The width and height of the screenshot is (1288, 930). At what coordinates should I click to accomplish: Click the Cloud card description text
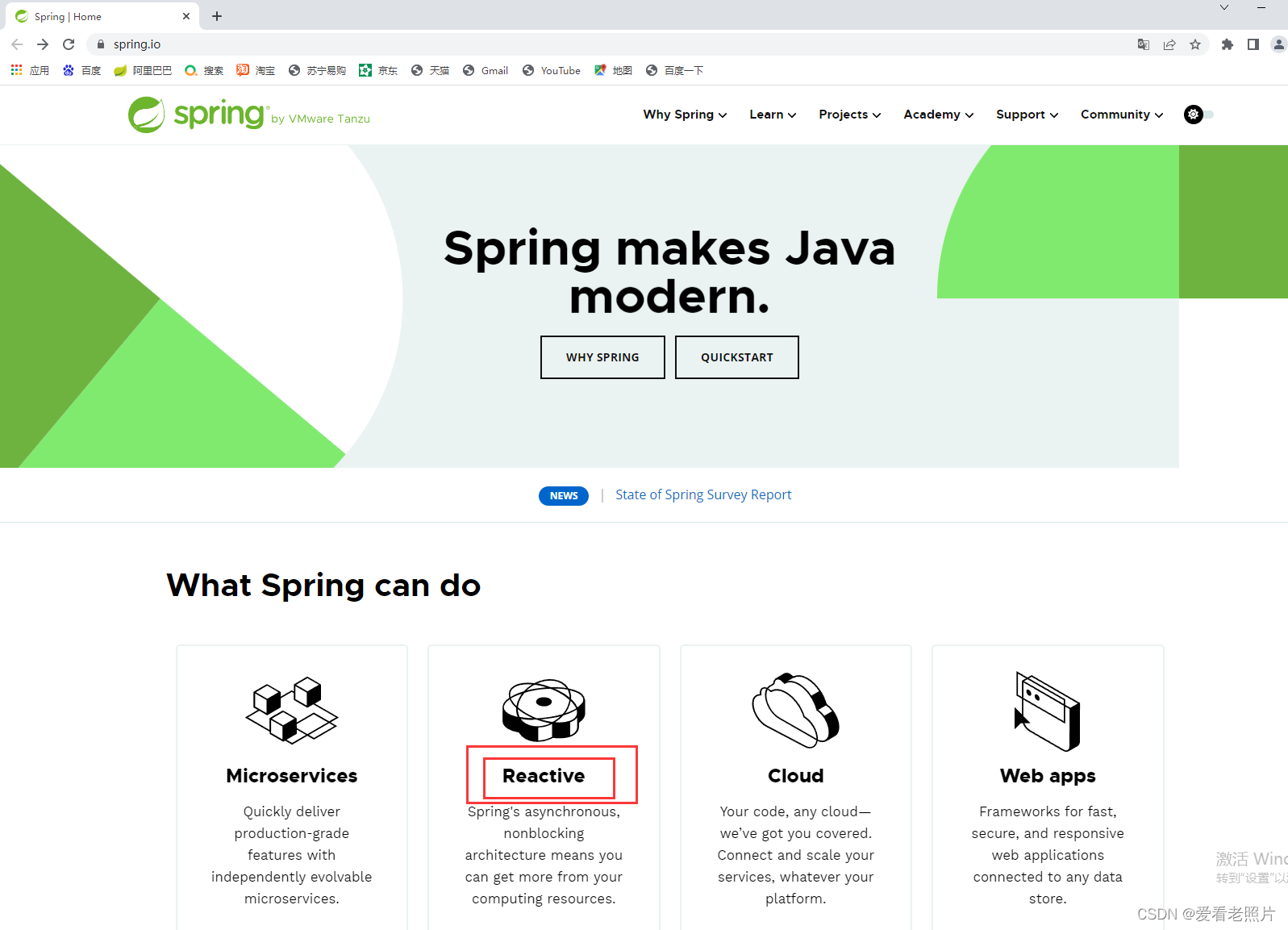796,855
